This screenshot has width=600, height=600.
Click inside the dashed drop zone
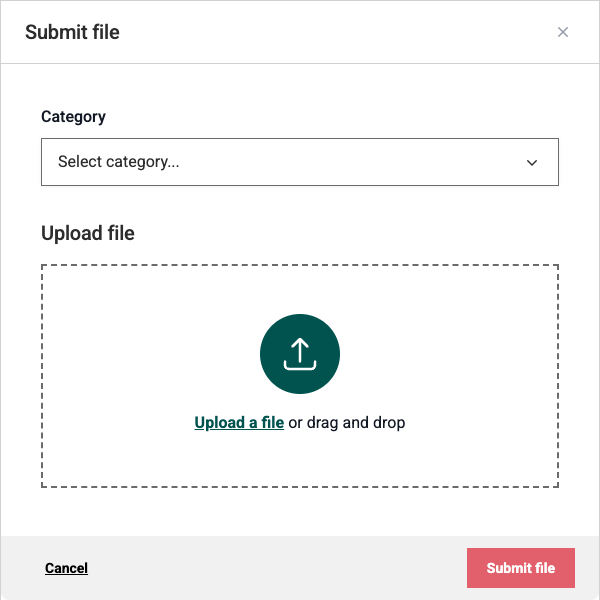[300, 376]
